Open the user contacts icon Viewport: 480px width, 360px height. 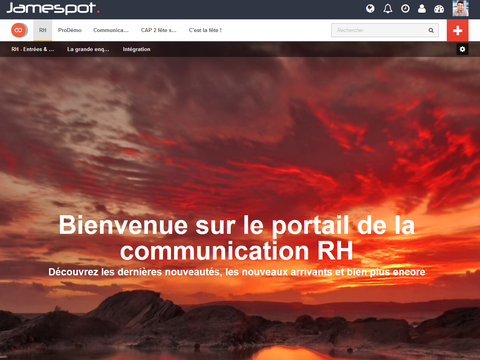tap(422, 9)
